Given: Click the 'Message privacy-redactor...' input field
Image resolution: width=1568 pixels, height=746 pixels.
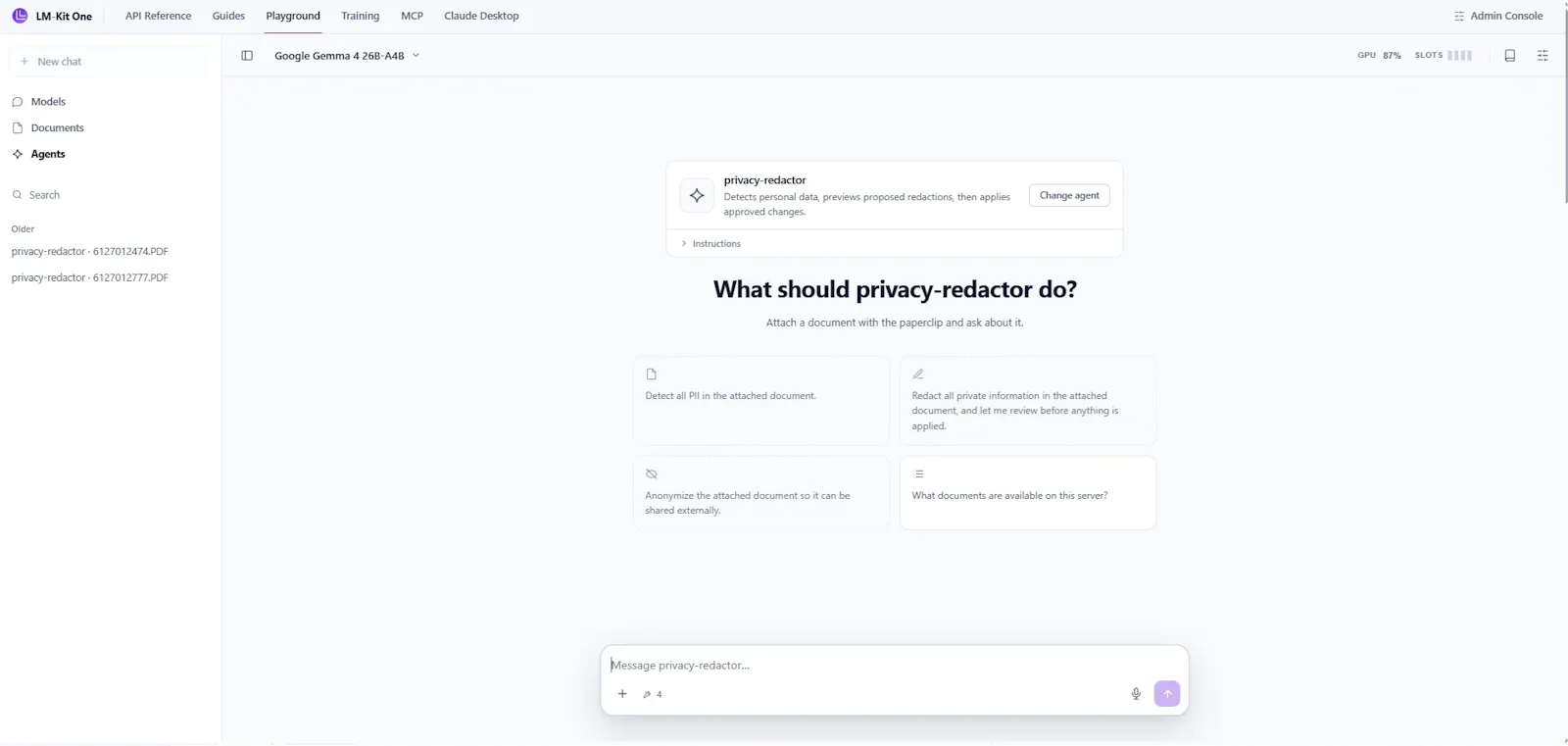Looking at the screenshot, I should (895, 666).
